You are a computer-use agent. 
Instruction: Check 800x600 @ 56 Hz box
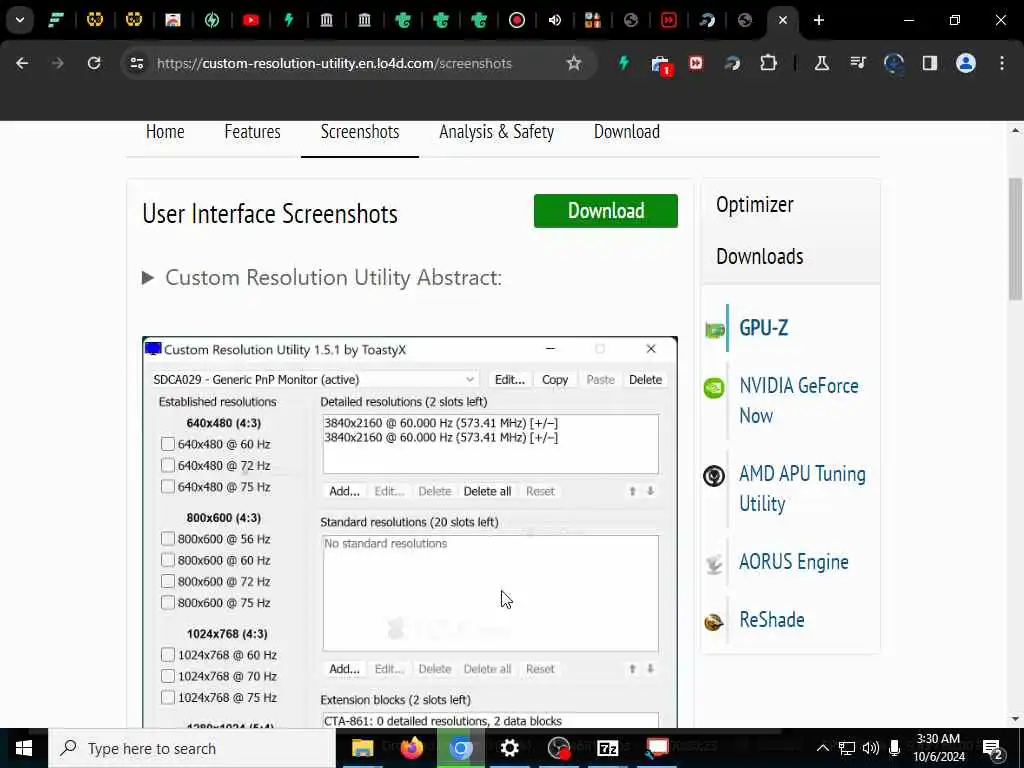tap(168, 539)
